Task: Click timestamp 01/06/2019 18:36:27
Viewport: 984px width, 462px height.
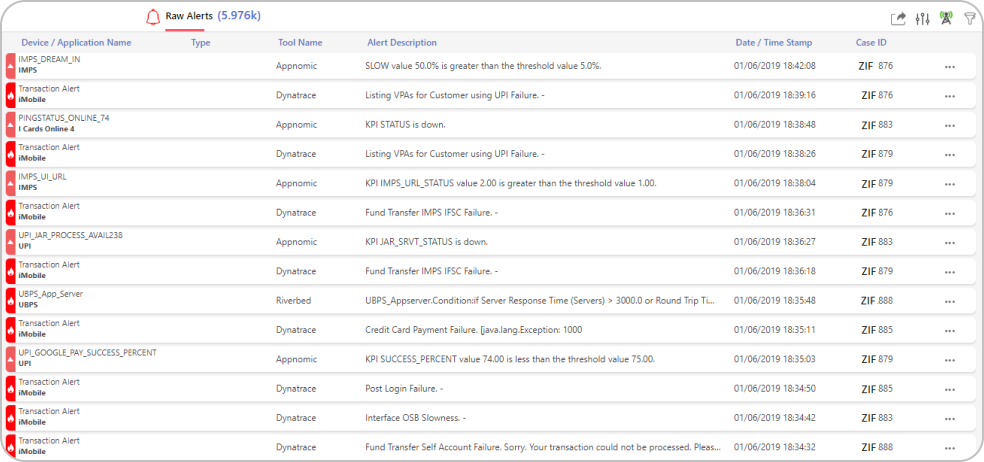Action: [774, 242]
